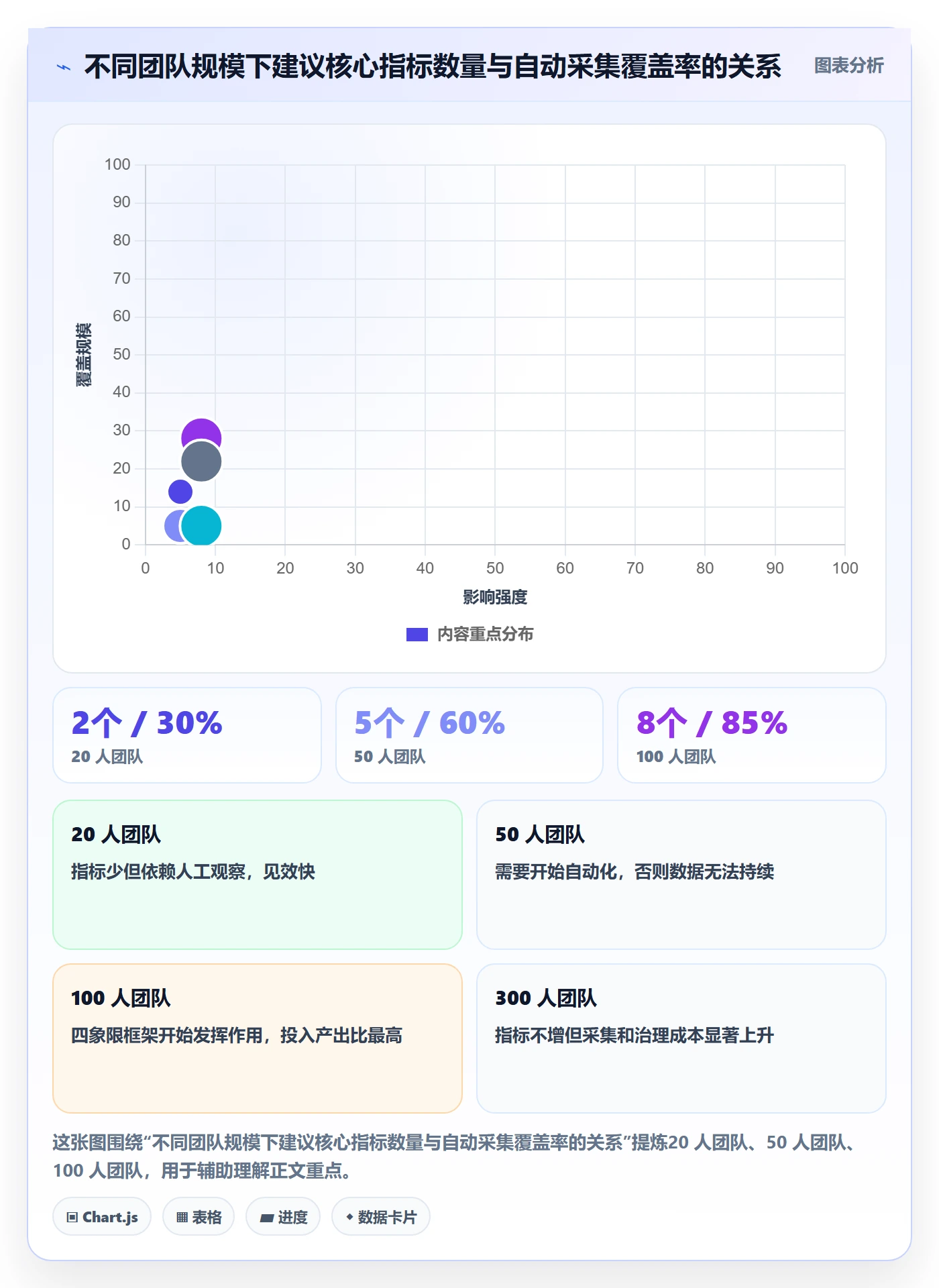Open the orange 100 人团队 detail card

[x=258, y=1038]
